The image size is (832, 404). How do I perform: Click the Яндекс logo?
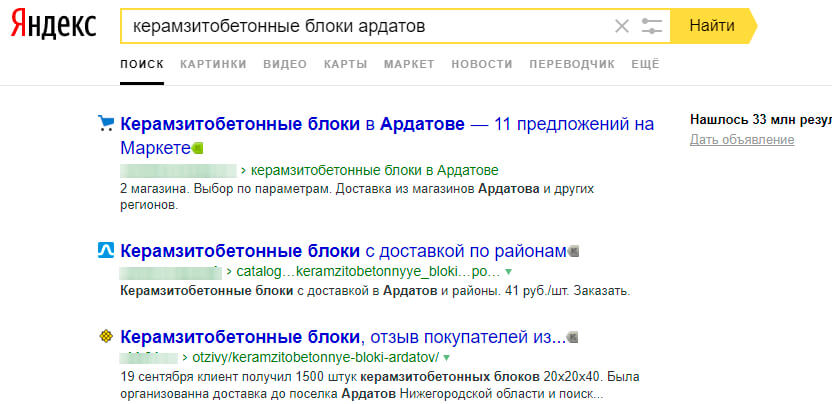(x=54, y=24)
